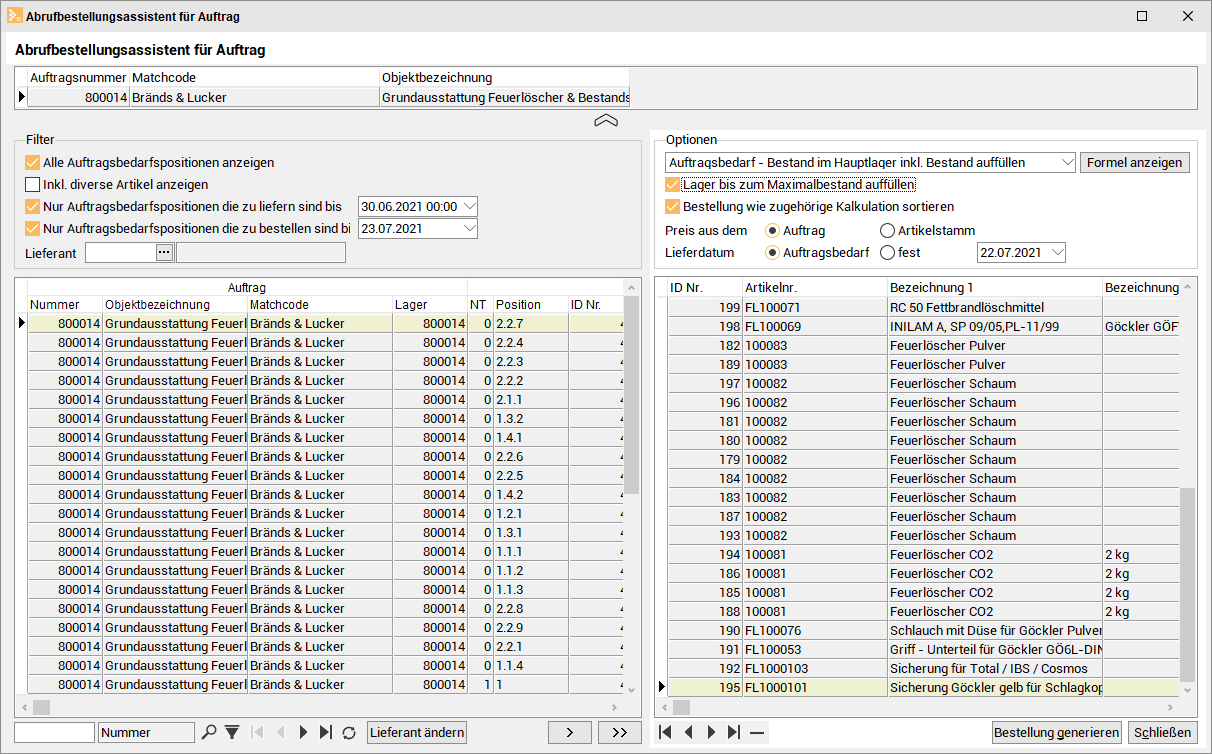Open order deadline date dropdown 23.07.2021

coord(470,228)
